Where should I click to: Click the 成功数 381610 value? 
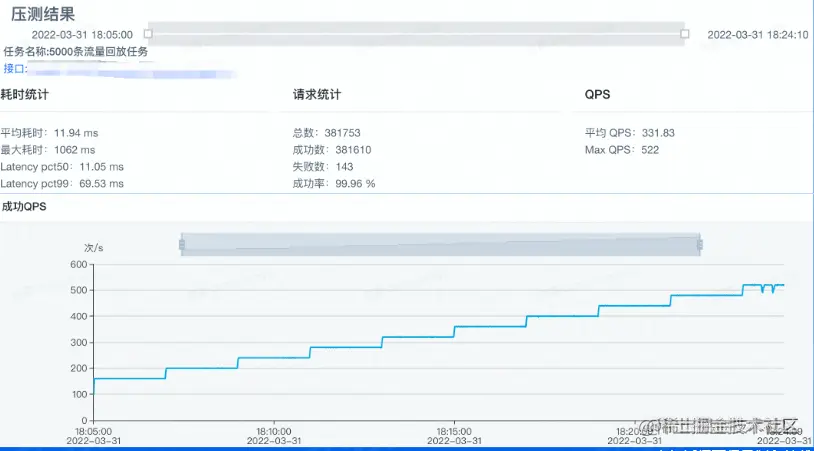(353, 150)
